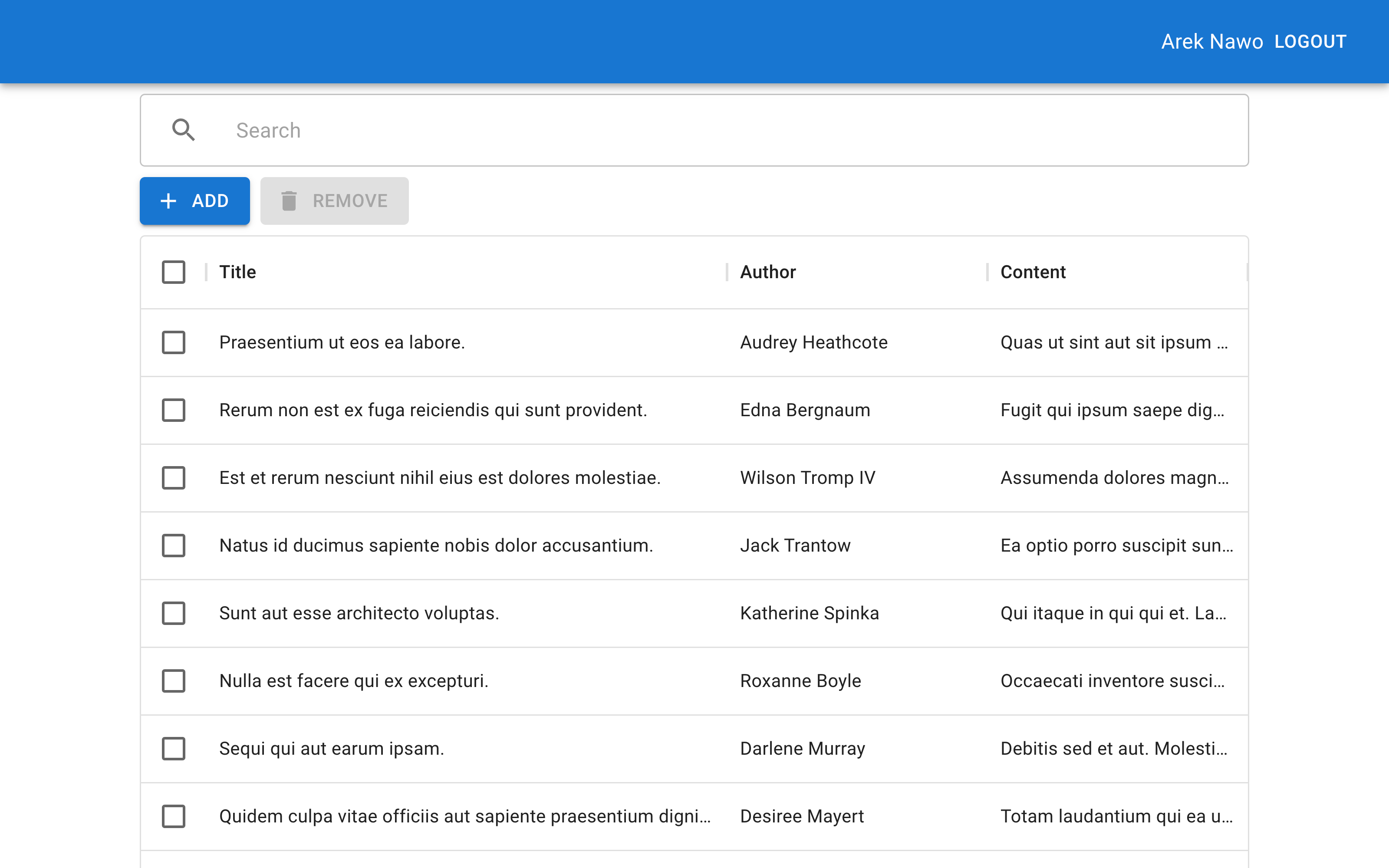Click the Content column header
The height and width of the screenshot is (868, 1389).
[1033, 272]
